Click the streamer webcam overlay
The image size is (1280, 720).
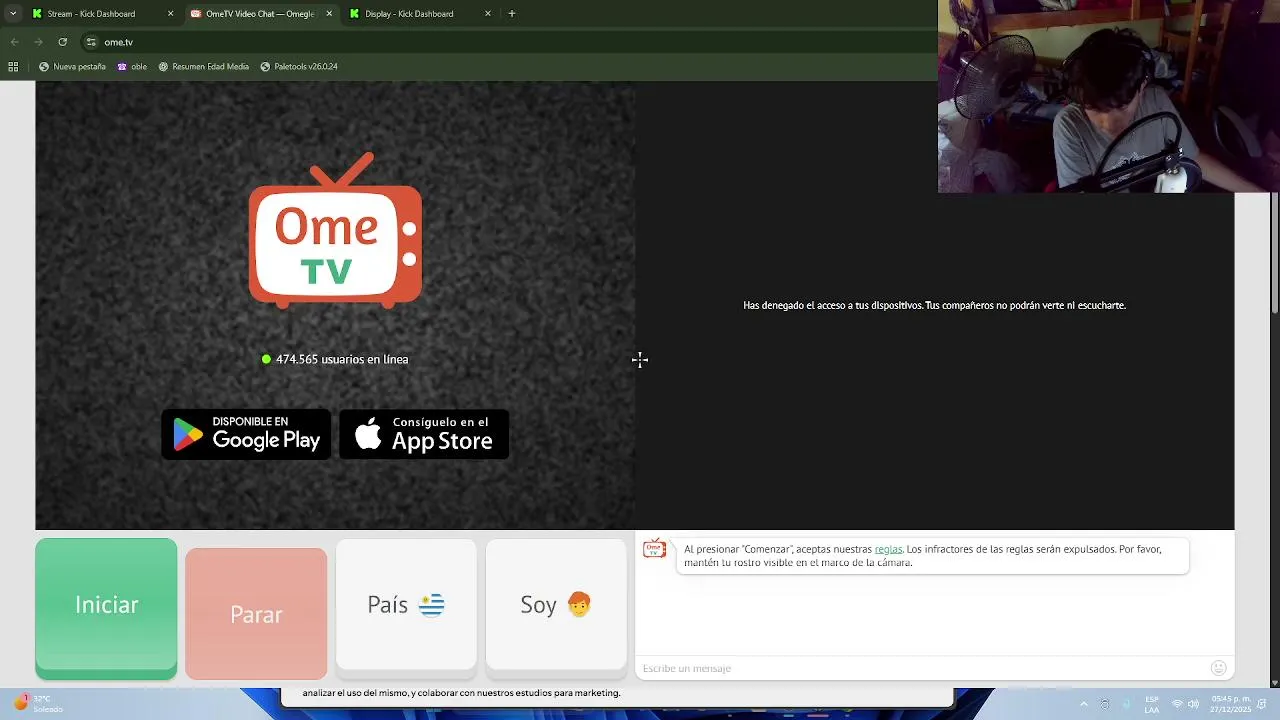tap(1109, 96)
